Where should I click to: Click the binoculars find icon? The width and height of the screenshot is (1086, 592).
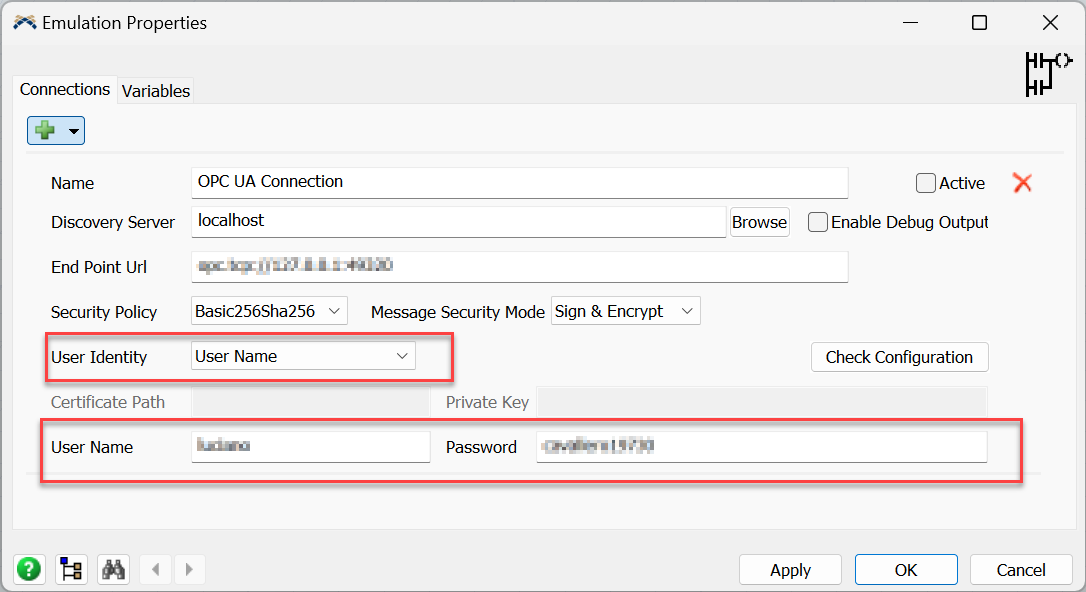[114, 570]
